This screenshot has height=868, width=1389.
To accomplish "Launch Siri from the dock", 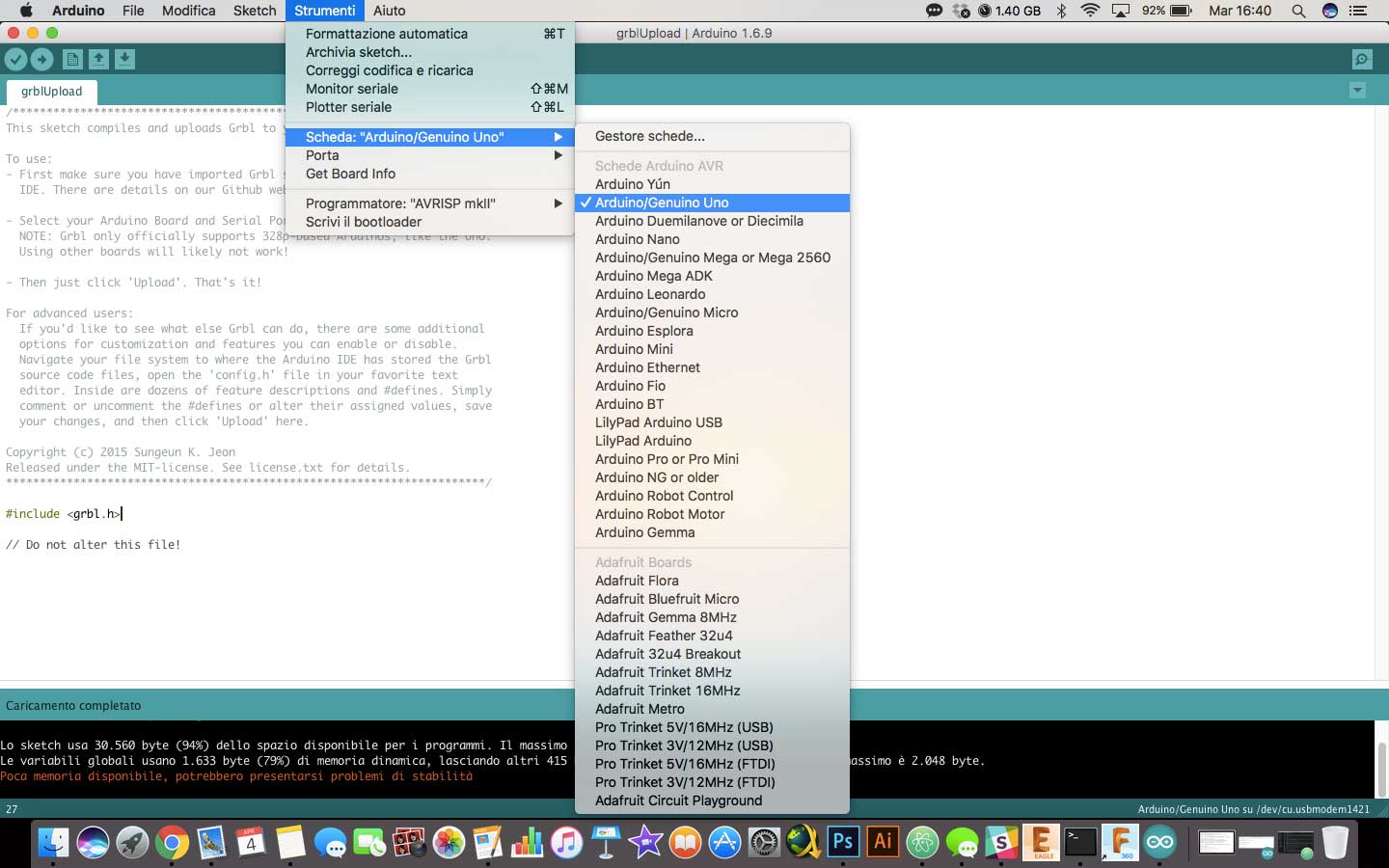I will click(x=94, y=842).
